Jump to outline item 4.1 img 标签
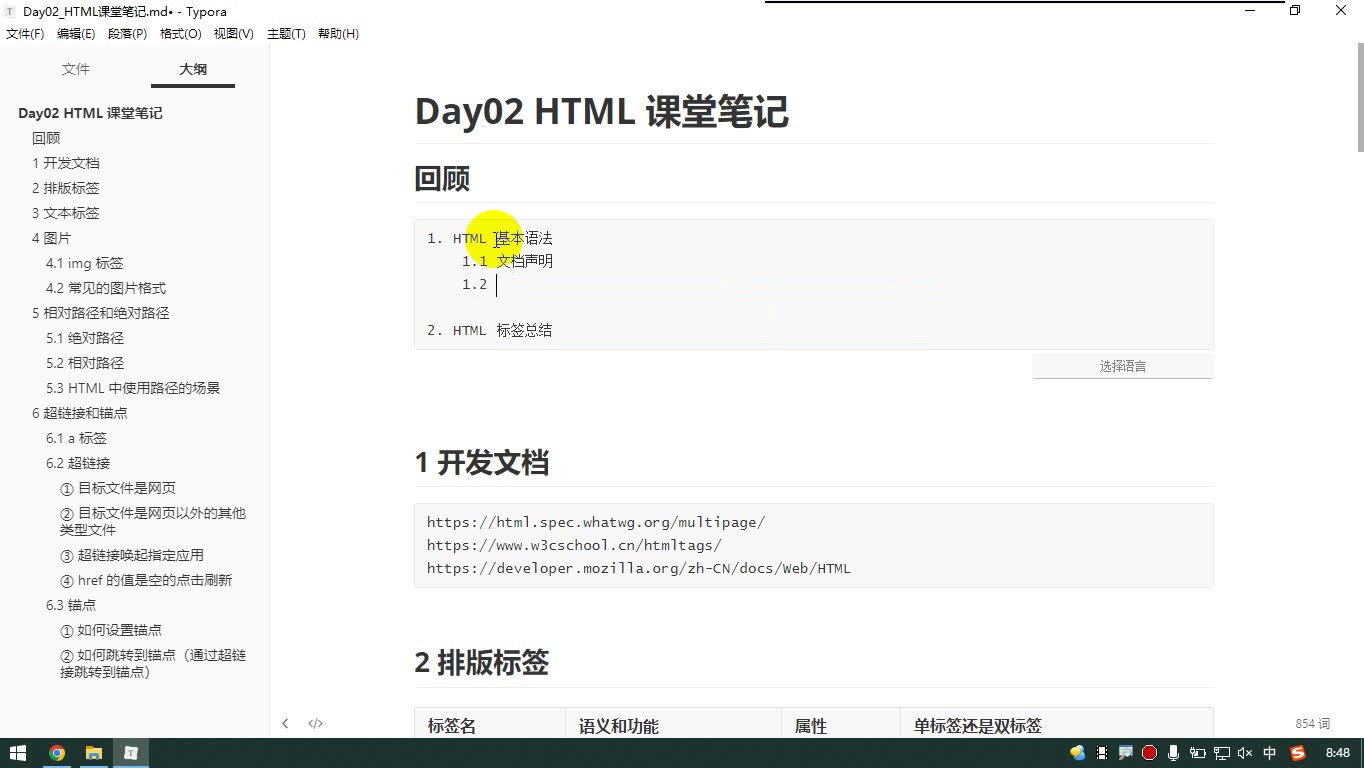The height and width of the screenshot is (768, 1364). pyautogui.click(x=85, y=263)
